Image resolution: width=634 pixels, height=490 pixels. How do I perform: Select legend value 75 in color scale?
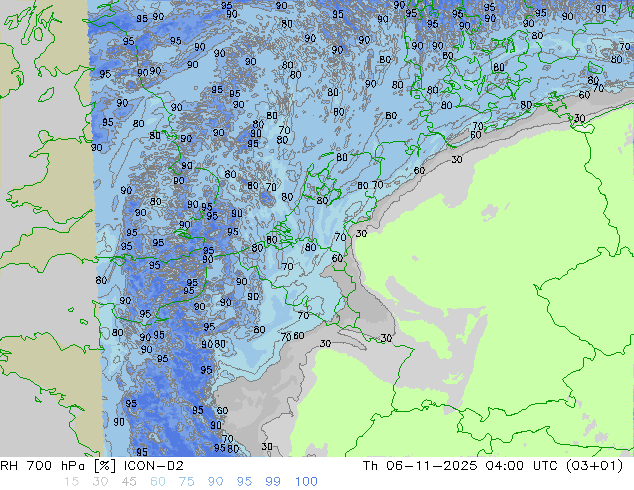point(186,482)
